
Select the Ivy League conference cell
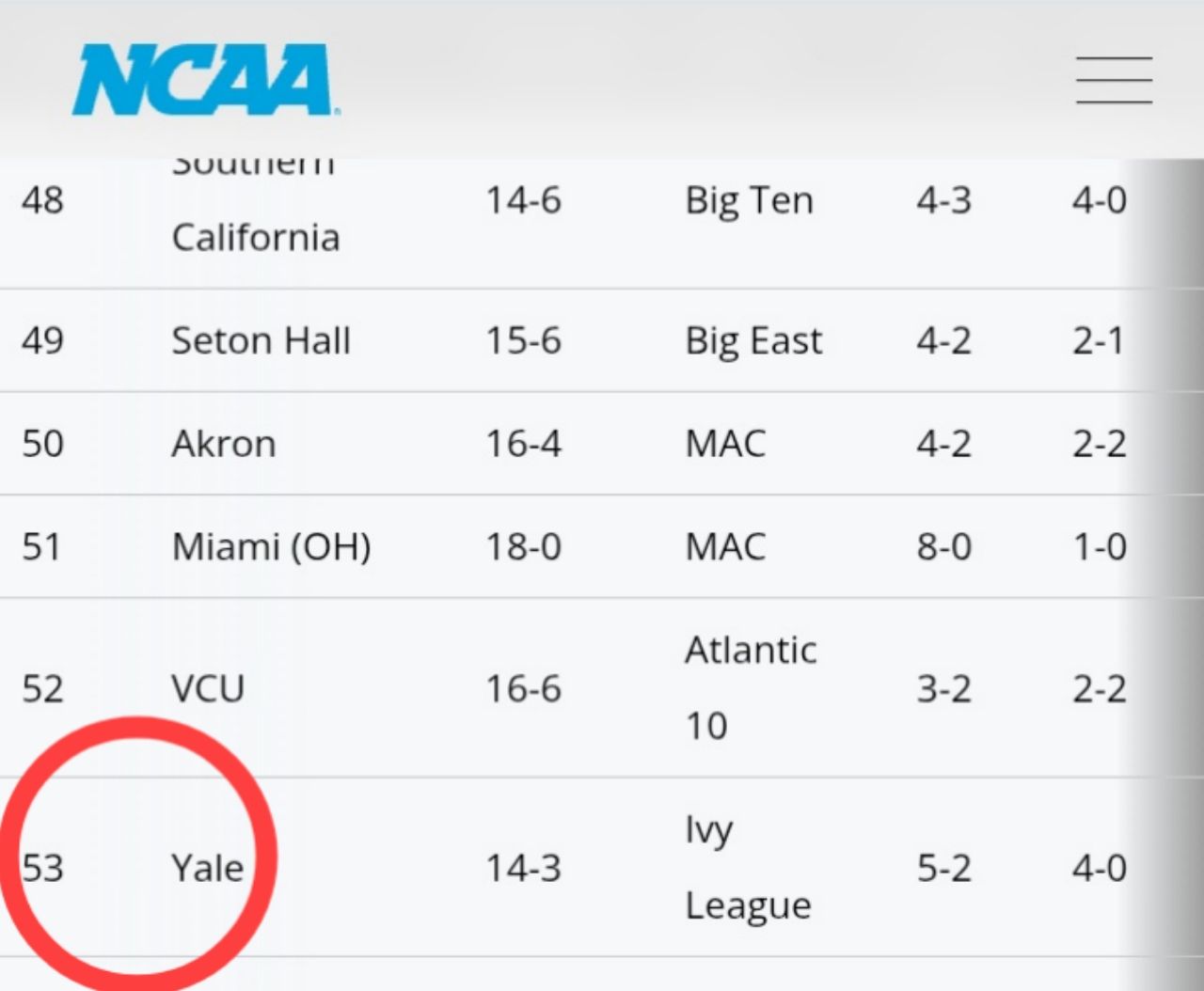[747, 867]
